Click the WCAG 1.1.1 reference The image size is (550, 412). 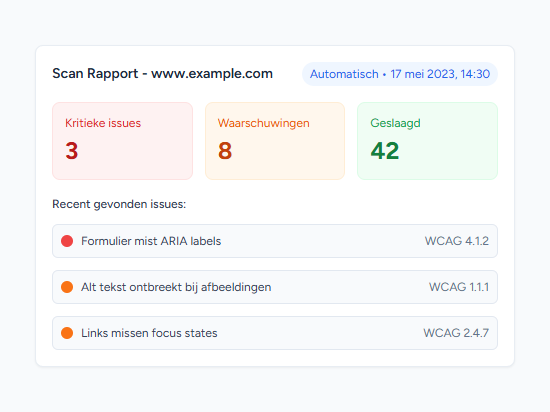[459, 287]
